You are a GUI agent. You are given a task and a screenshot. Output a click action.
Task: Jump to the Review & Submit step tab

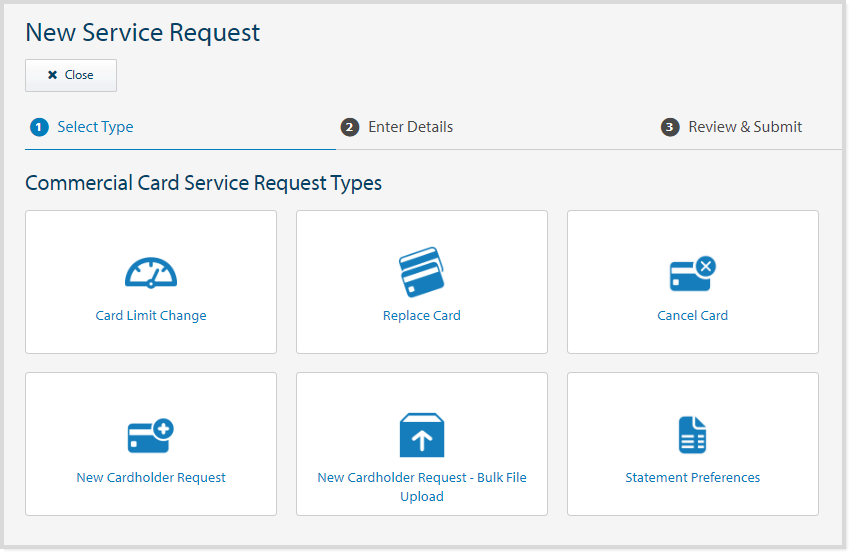745,127
